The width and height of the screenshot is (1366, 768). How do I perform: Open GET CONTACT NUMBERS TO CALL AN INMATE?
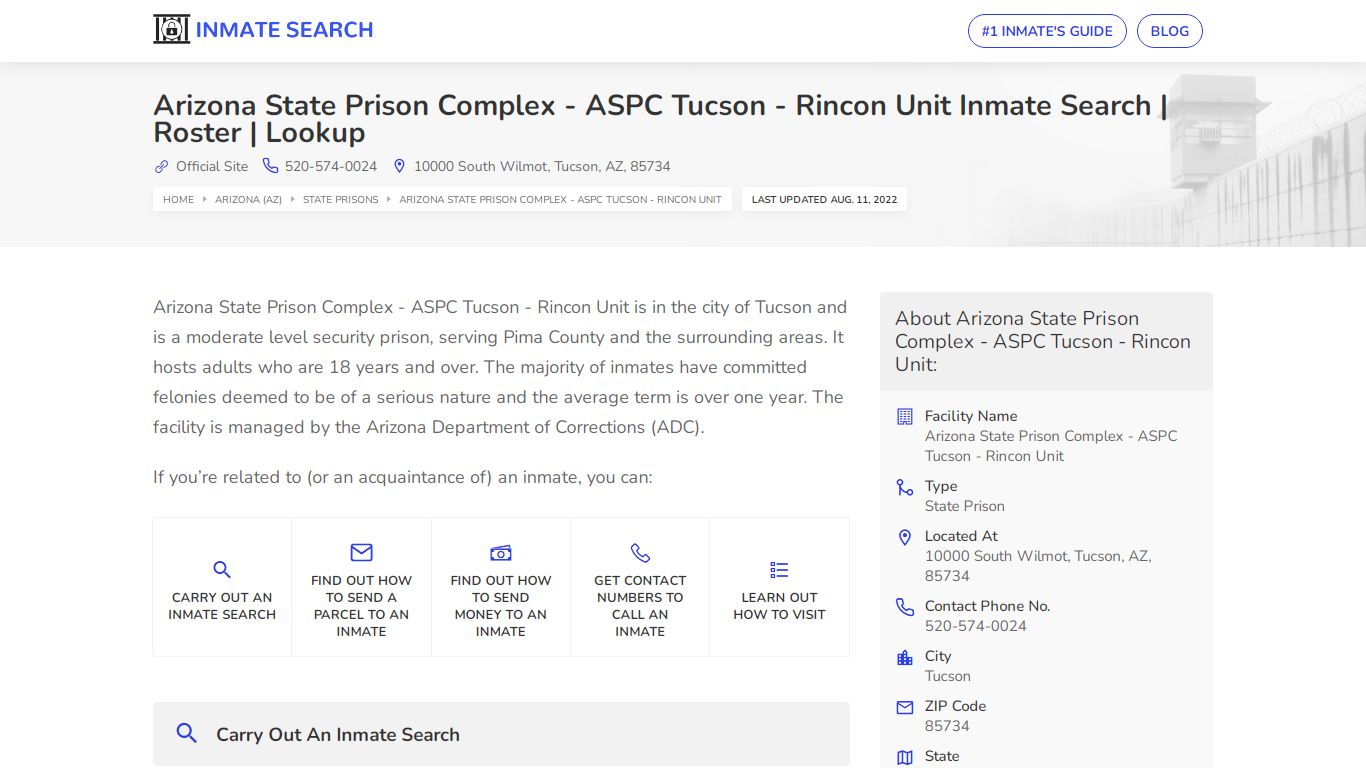click(x=640, y=606)
